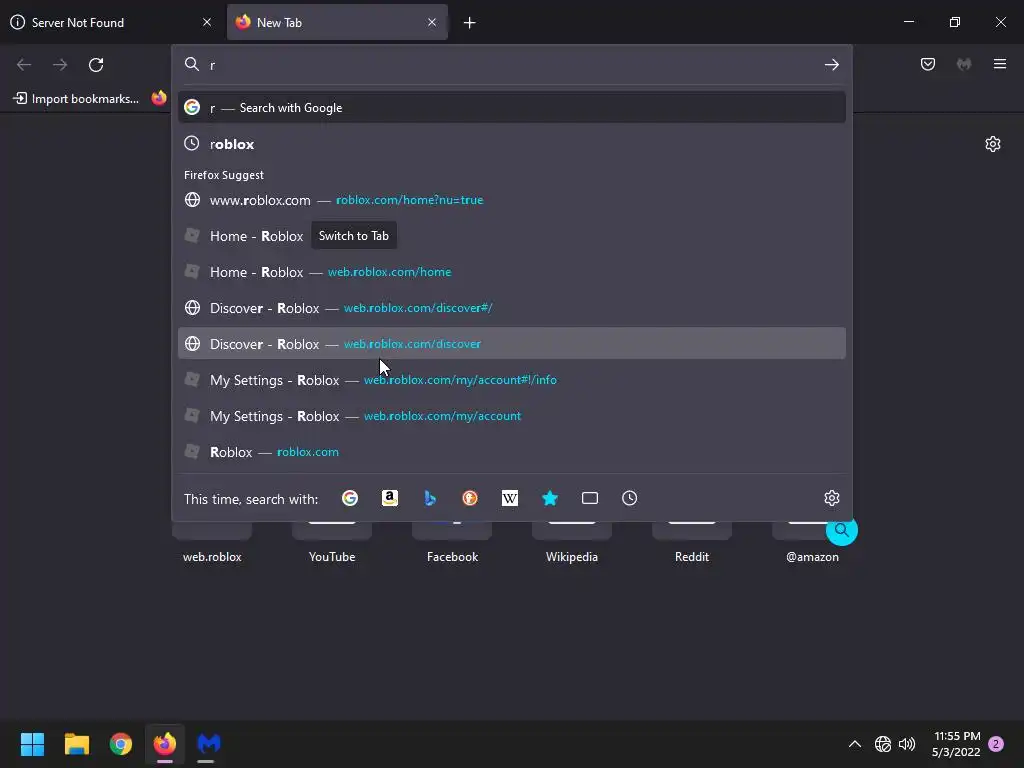This screenshot has width=1024, height=768.
Task: Show hidden system tray icons
Action: point(854,744)
